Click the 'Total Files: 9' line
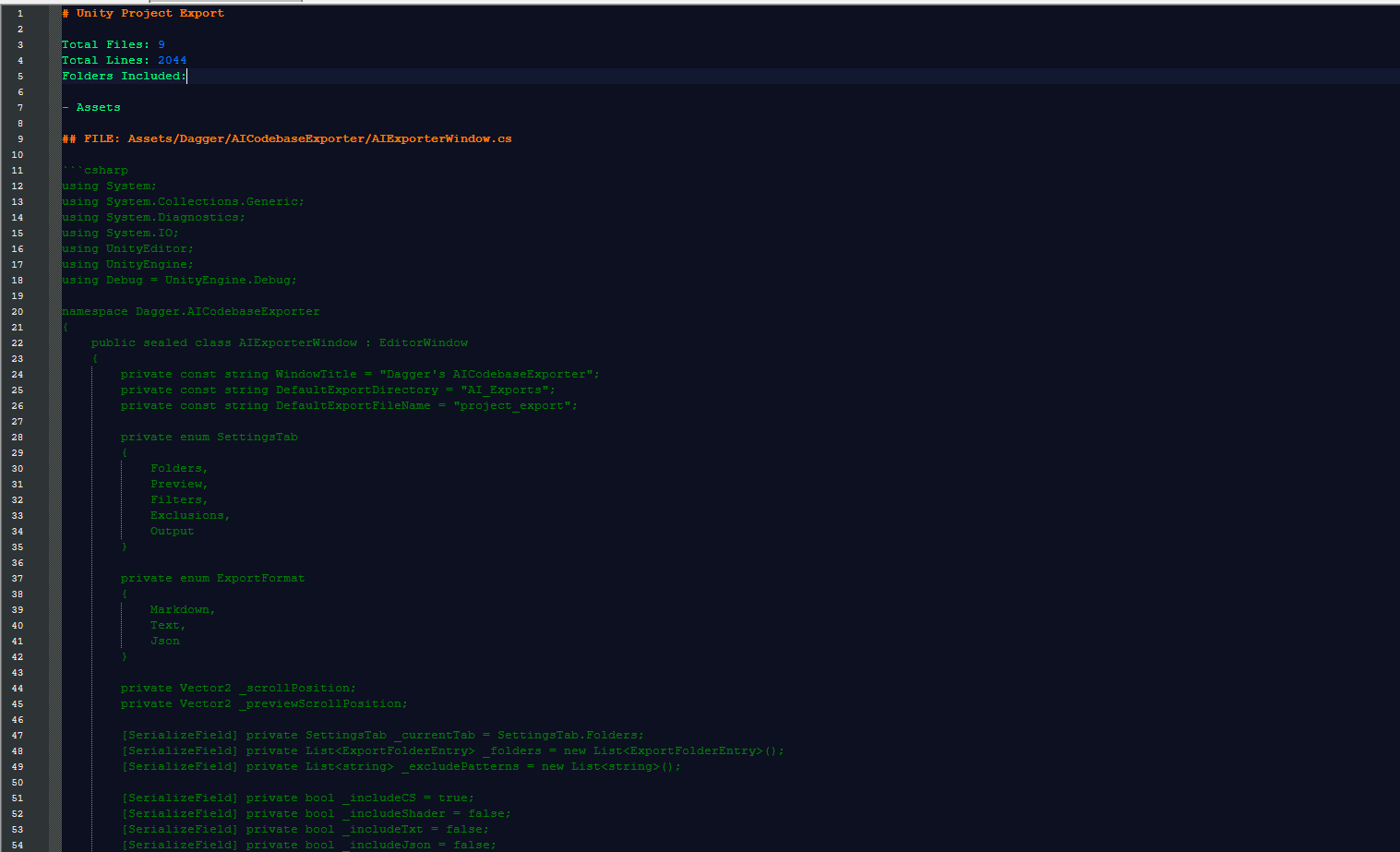Image resolution: width=1400 pixels, height=852 pixels. [x=111, y=44]
